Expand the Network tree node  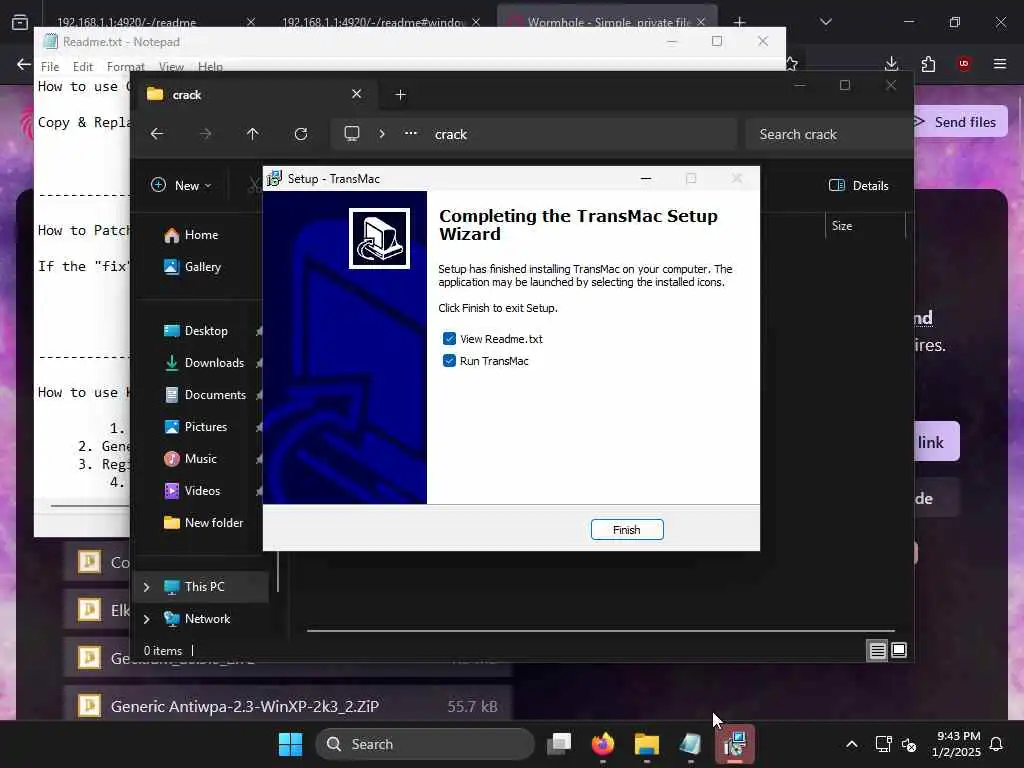(x=146, y=618)
